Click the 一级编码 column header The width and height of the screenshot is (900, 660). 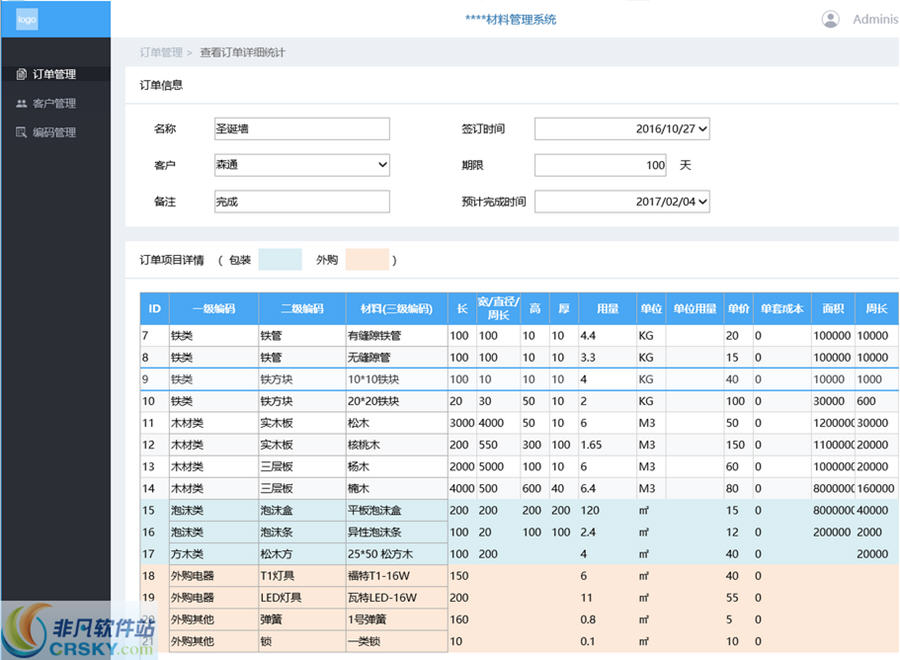214,309
